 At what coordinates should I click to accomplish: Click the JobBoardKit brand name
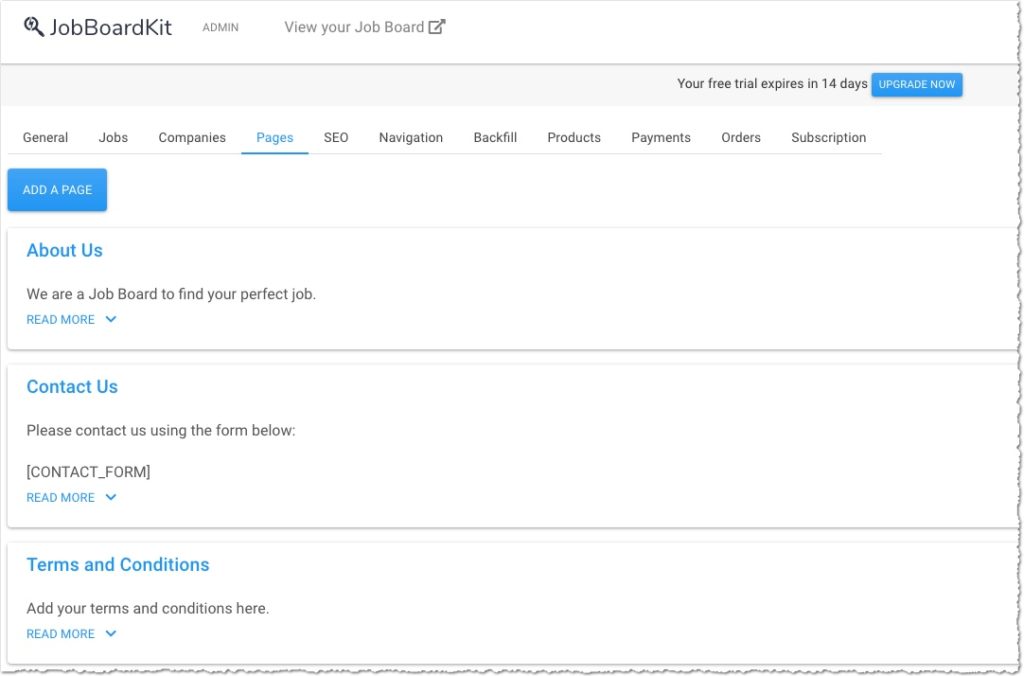pyautogui.click(x=110, y=27)
